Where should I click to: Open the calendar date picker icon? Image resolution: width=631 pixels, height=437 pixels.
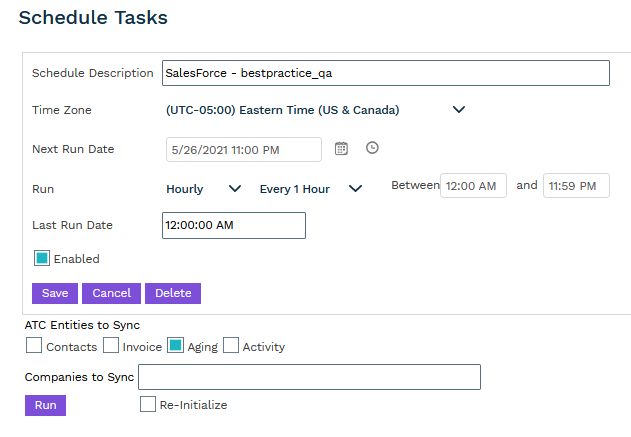[341, 148]
